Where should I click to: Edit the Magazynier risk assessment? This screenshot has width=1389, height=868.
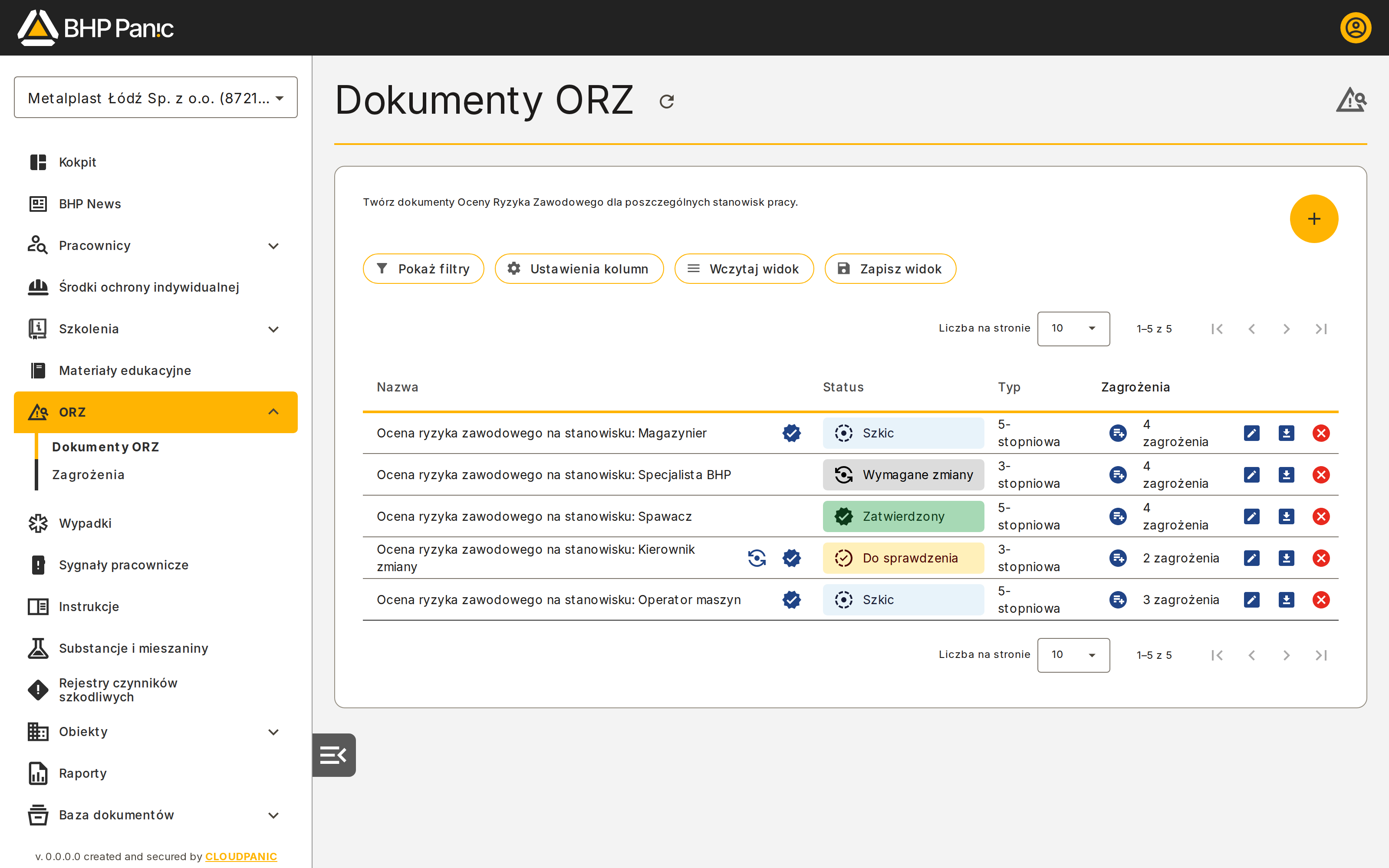[1251, 433]
